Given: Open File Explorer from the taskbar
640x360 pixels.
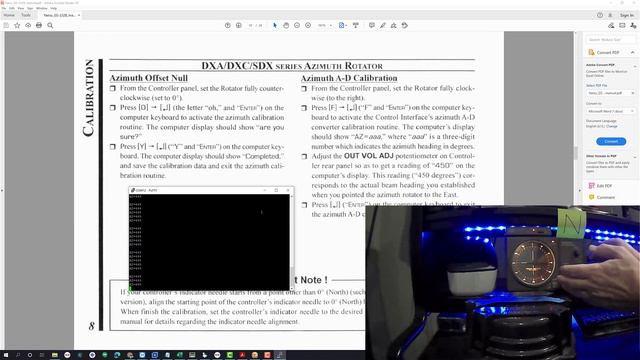Looking at the screenshot, I should click(x=55, y=355).
